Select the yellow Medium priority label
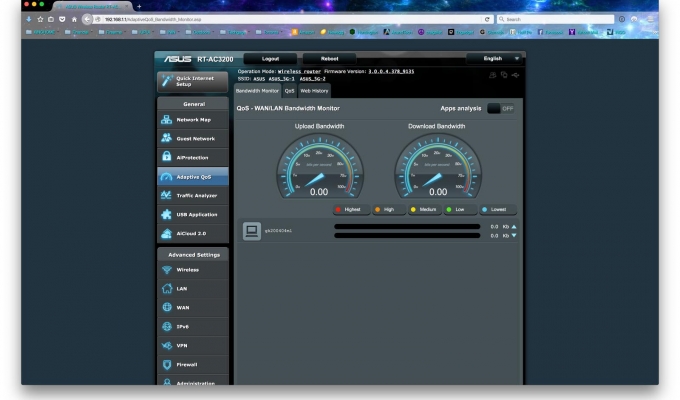Screen dimensions: 680x400 coord(425,210)
